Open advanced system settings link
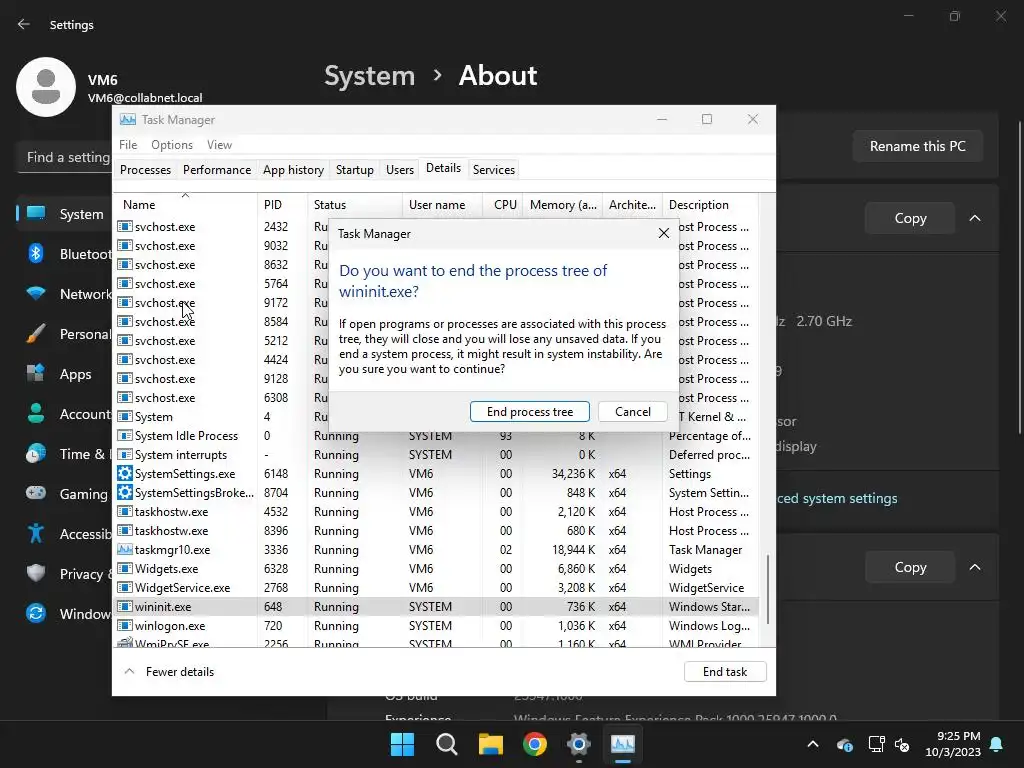The height and width of the screenshot is (768, 1024). 837,498
